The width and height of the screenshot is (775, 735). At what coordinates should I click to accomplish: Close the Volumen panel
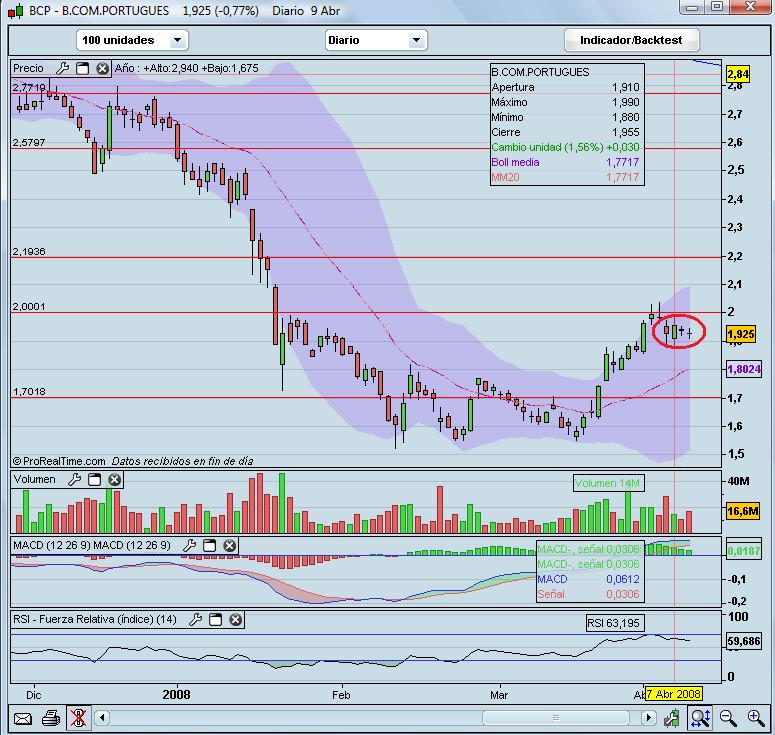click(x=114, y=479)
